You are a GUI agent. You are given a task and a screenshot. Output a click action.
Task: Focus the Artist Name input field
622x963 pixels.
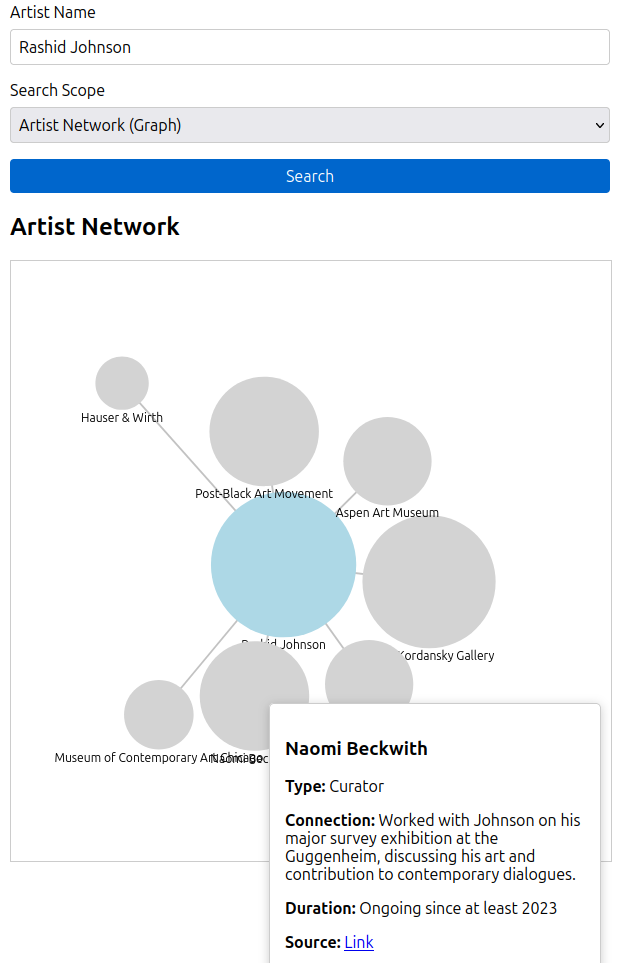pyautogui.click(x=310, y=47)
